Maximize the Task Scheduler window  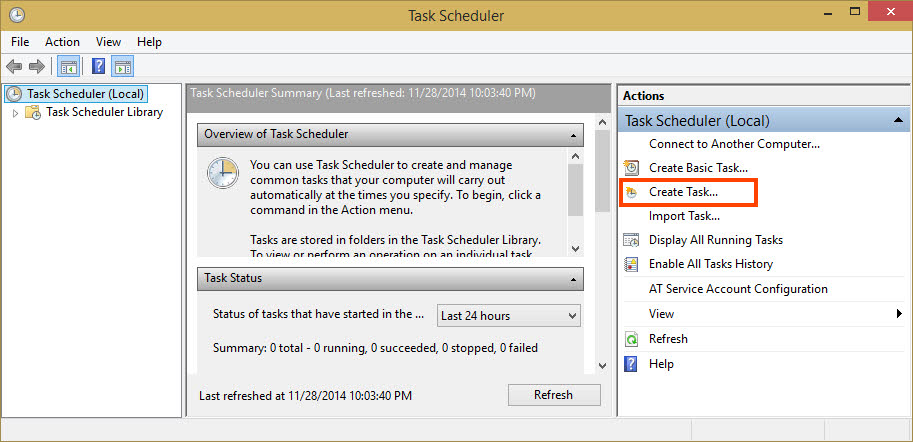[x=855, y=11]
